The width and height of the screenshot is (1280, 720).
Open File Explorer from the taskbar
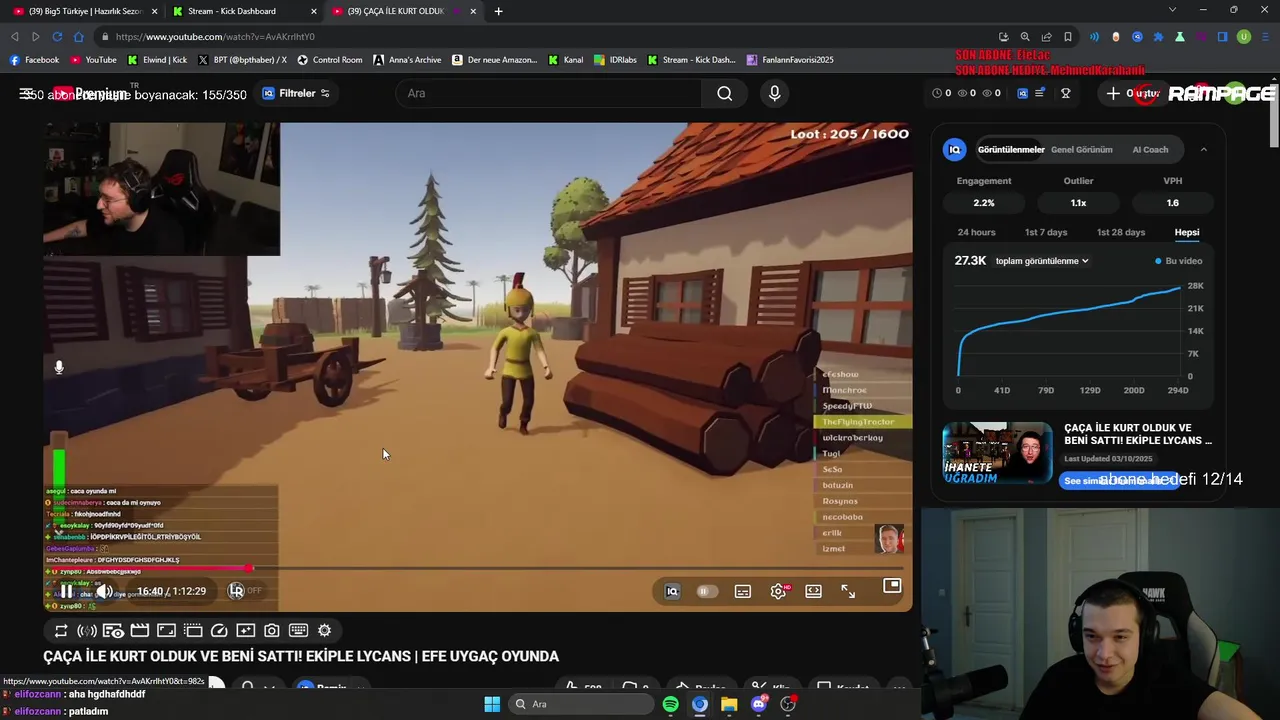pyautogui.click(x=729, y=704)
